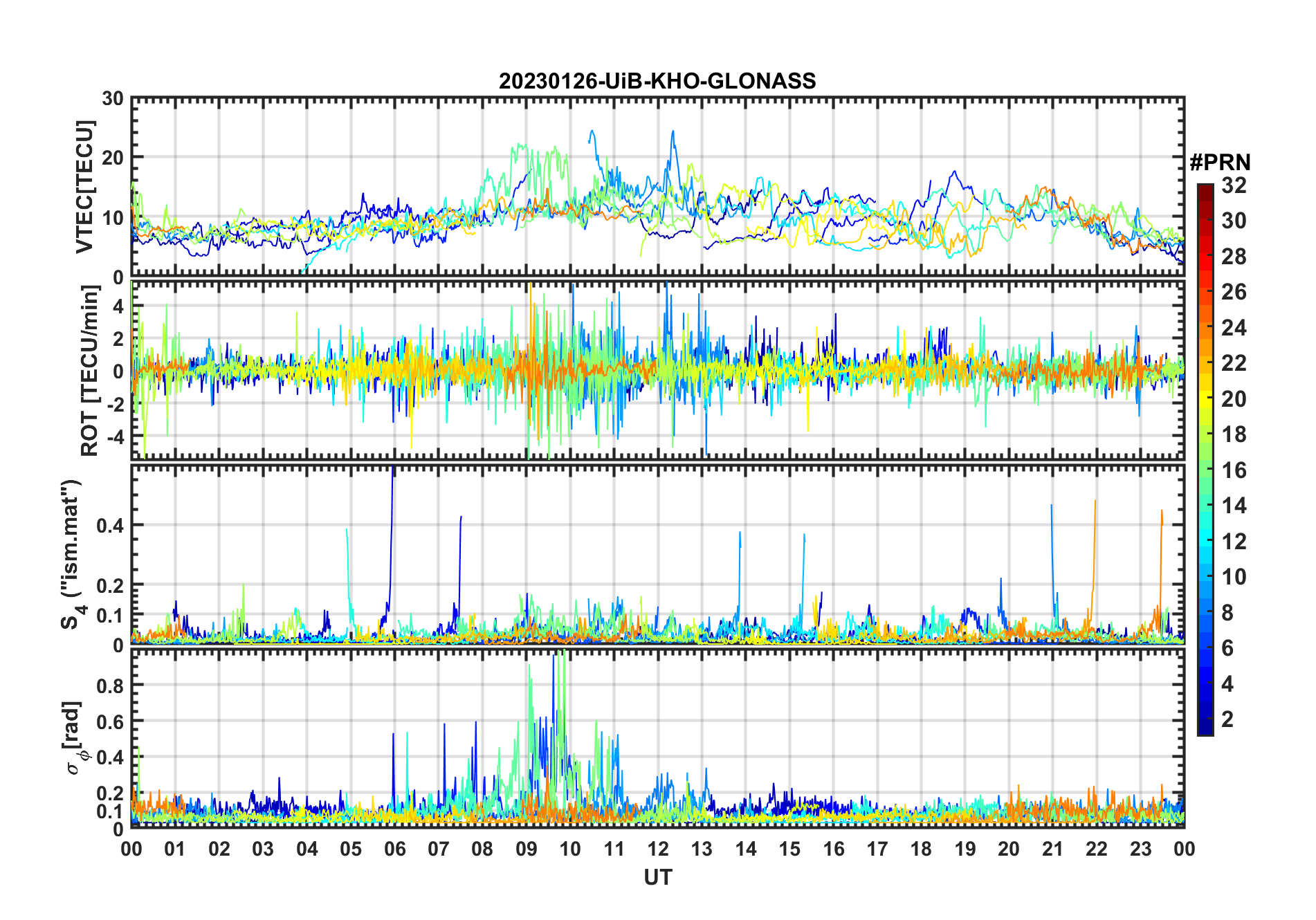The height and width of the screenshot is (920, 1316).
Task: Click S4 axis tick label 0.4
Action: [x=109, y=525]
